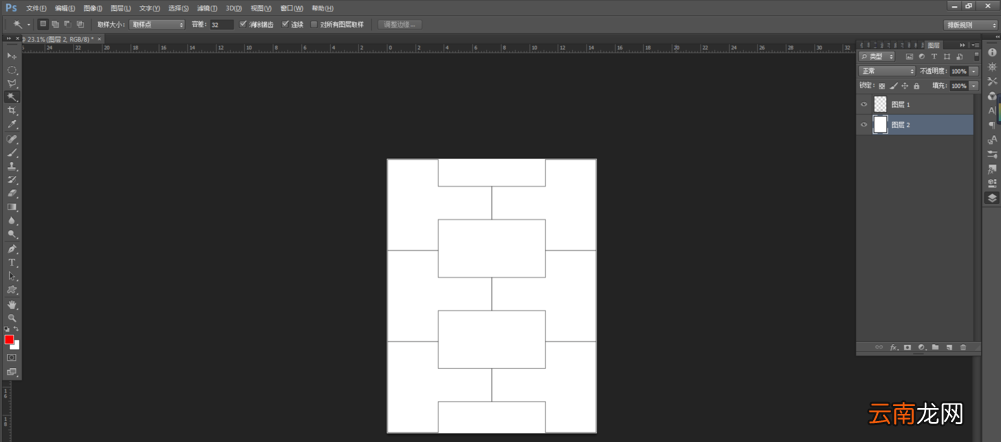Open the blend mode 正常 dropdown
Screen dimensions: 1001x442
click(887, 71)
